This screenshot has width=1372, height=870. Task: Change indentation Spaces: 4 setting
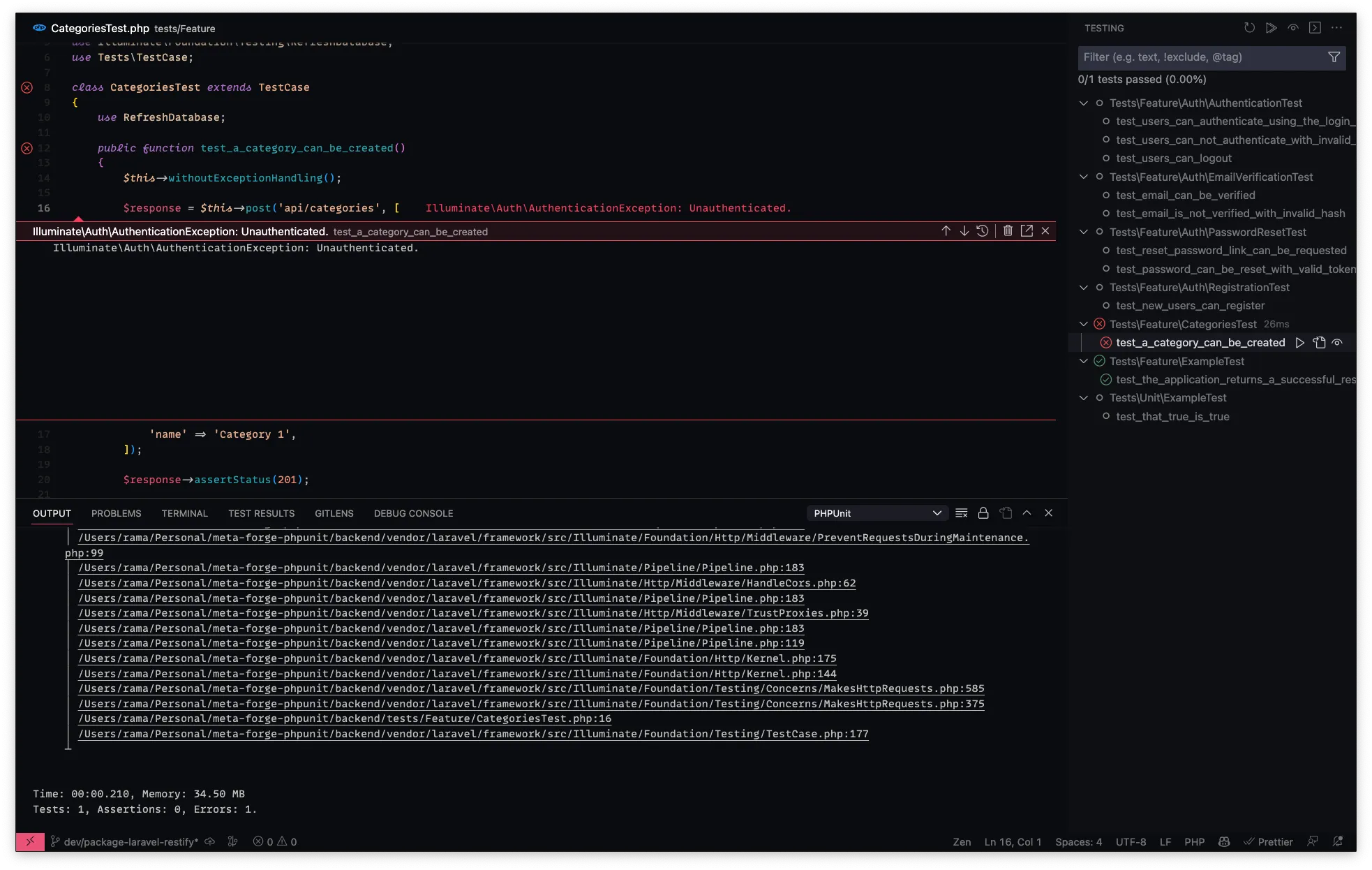1078,842
